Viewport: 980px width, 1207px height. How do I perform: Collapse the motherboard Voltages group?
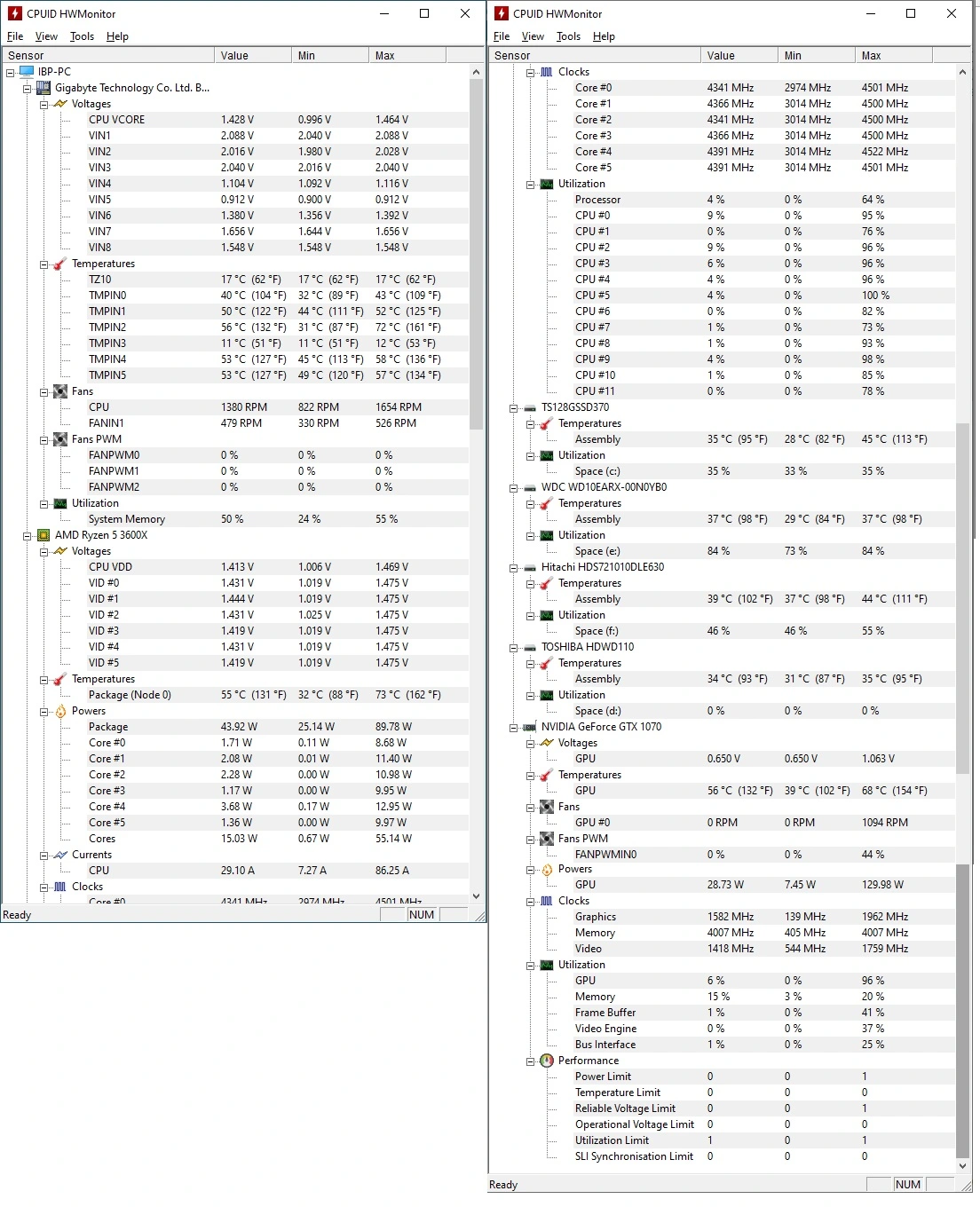44,104
